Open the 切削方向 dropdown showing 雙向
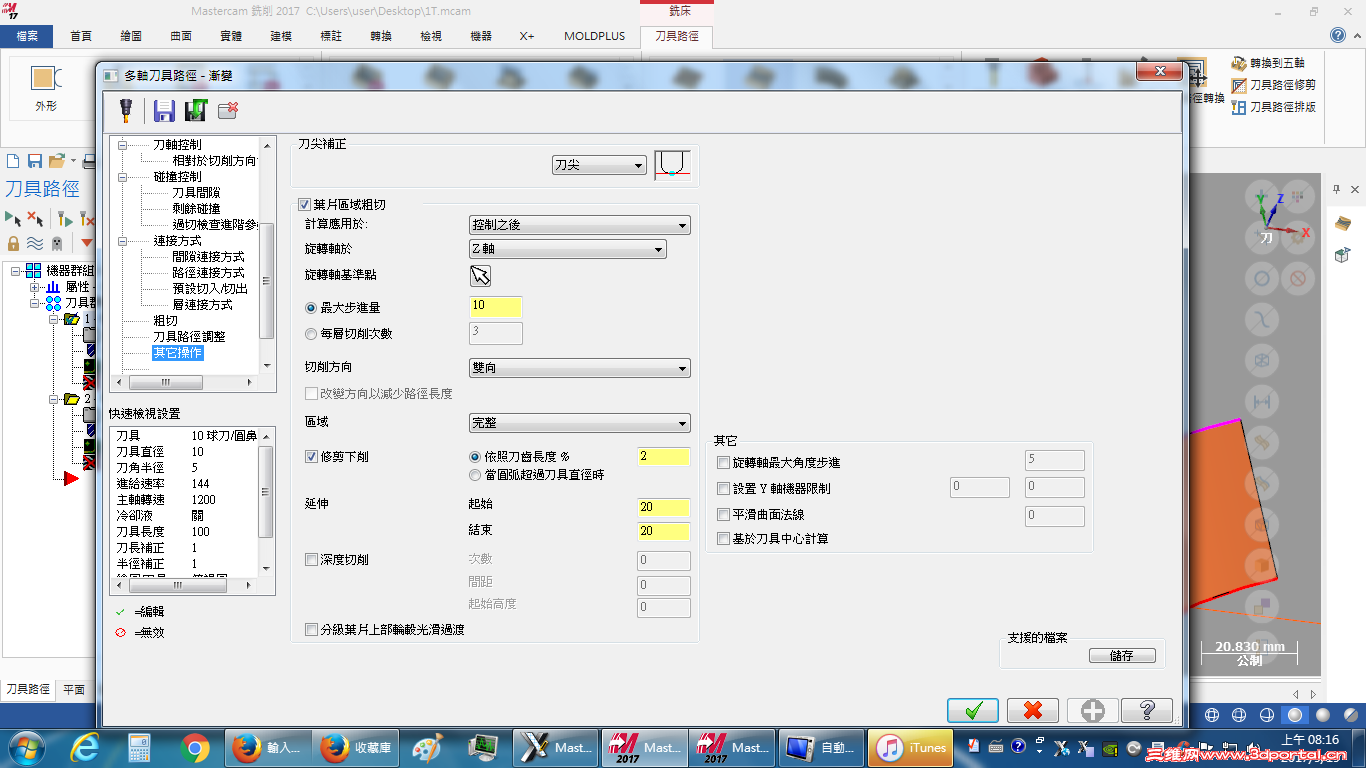This screenshot has height=768, width=1366. pos(580,368)
